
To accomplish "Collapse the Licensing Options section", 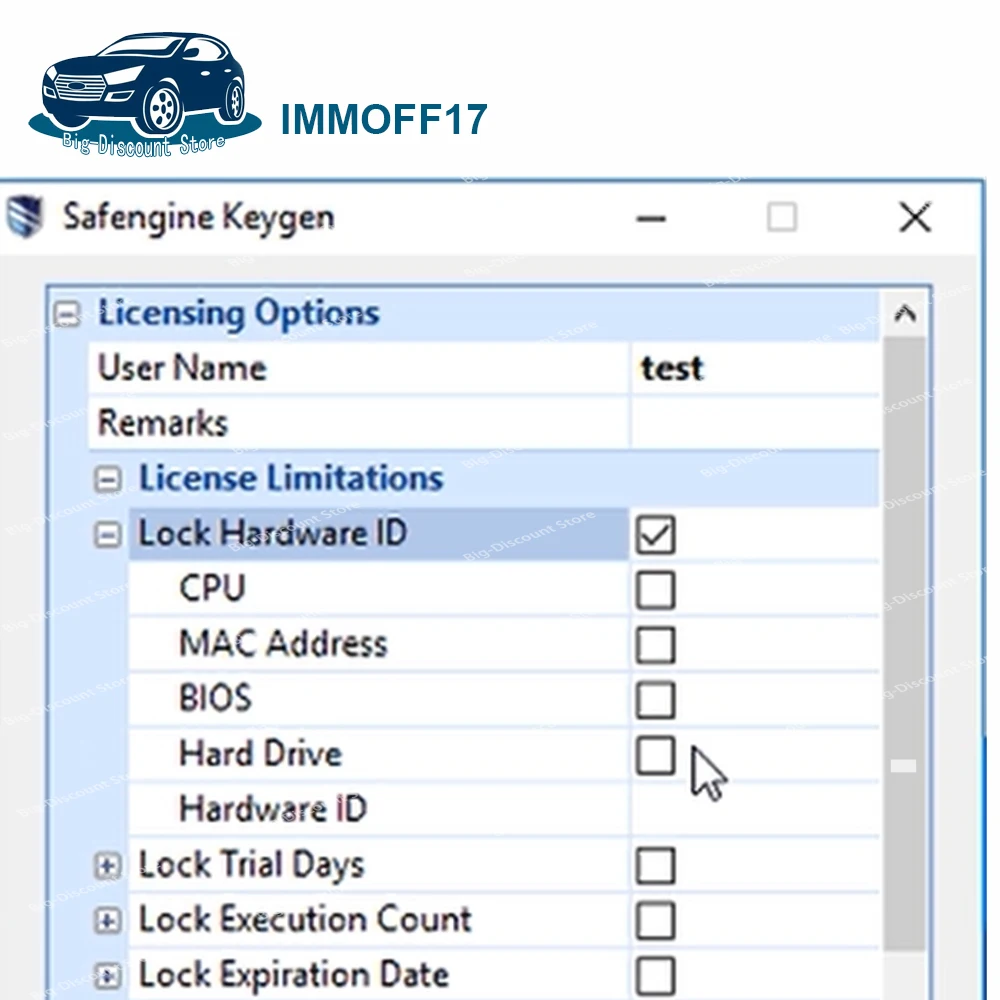I will coord(67,314).
